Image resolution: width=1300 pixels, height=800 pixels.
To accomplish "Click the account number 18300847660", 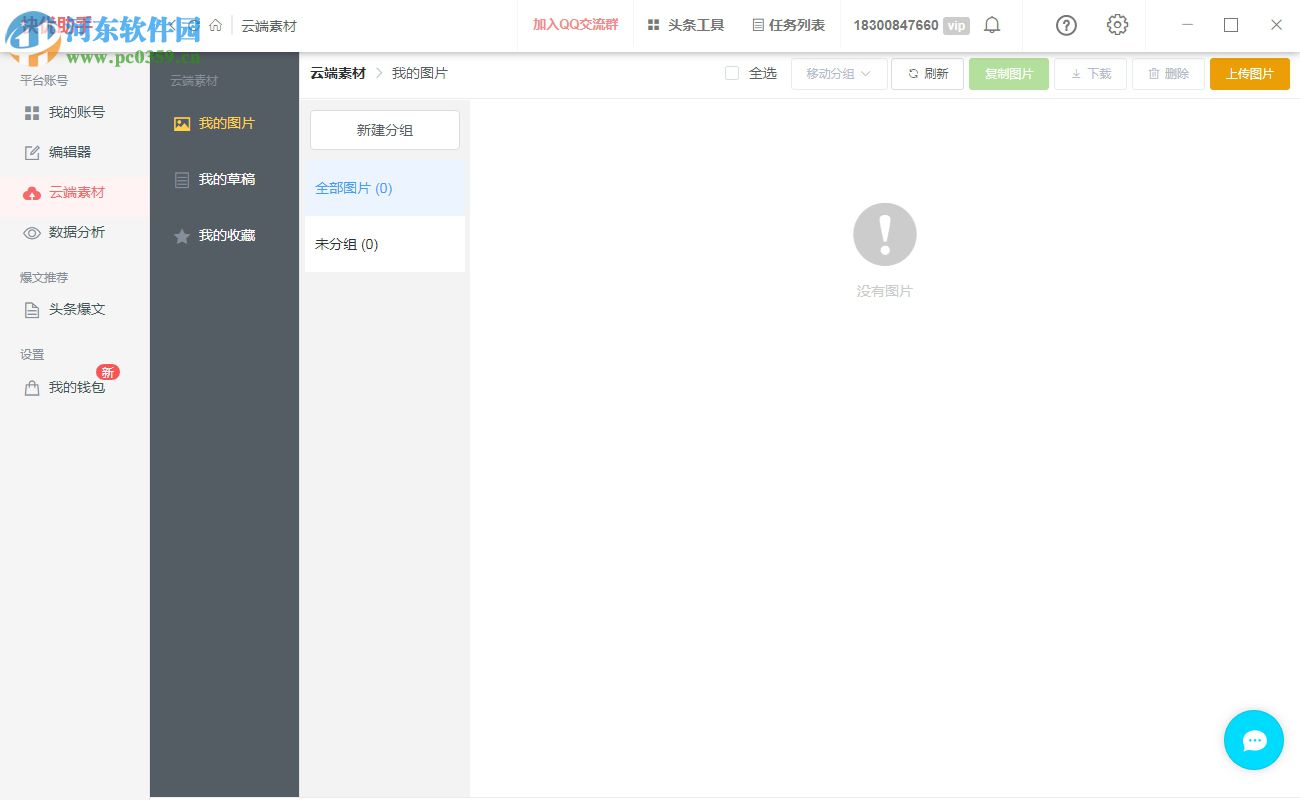I will click(896, 25).
